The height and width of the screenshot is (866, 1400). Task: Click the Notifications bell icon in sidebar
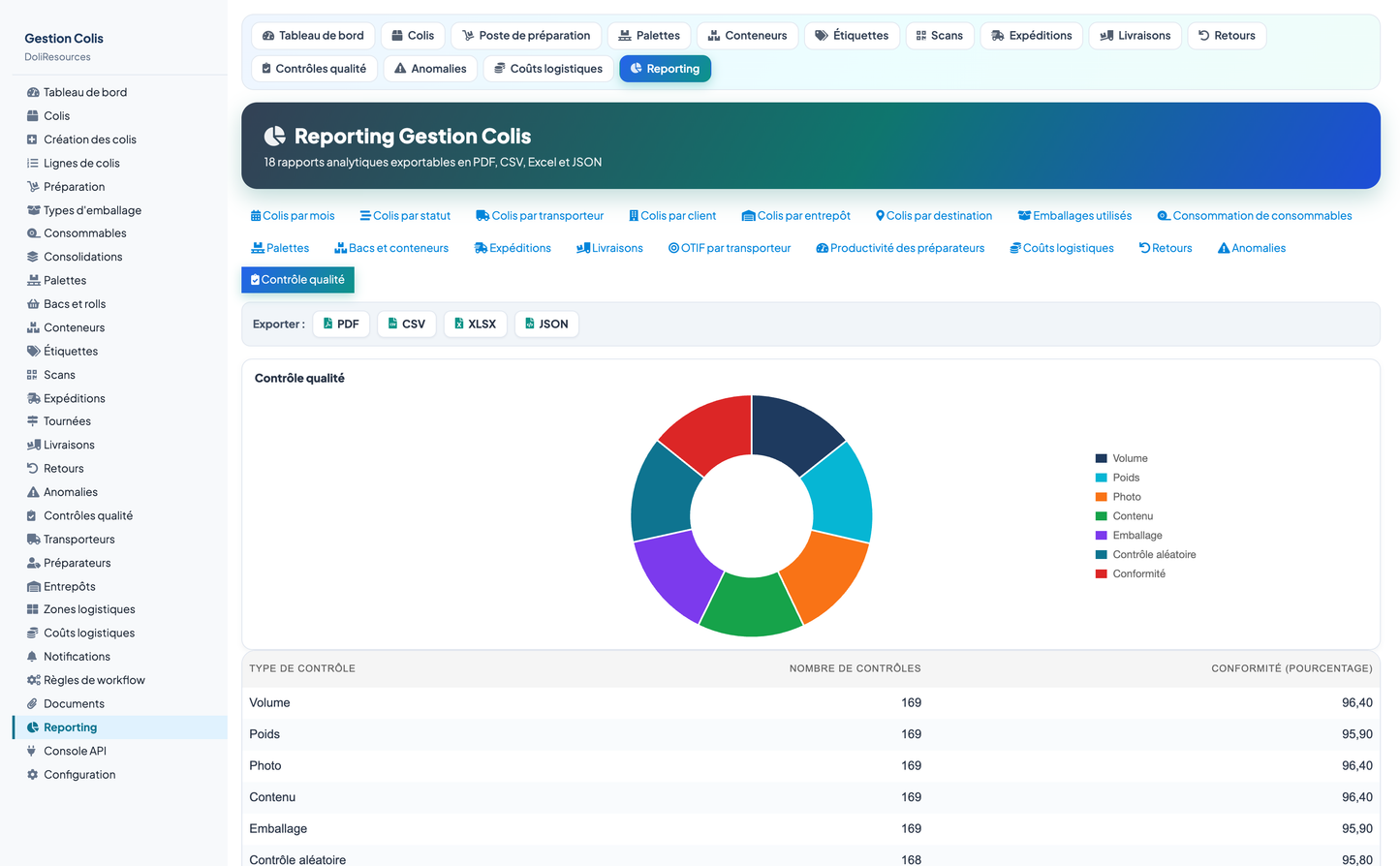click(x=32, y=657)
